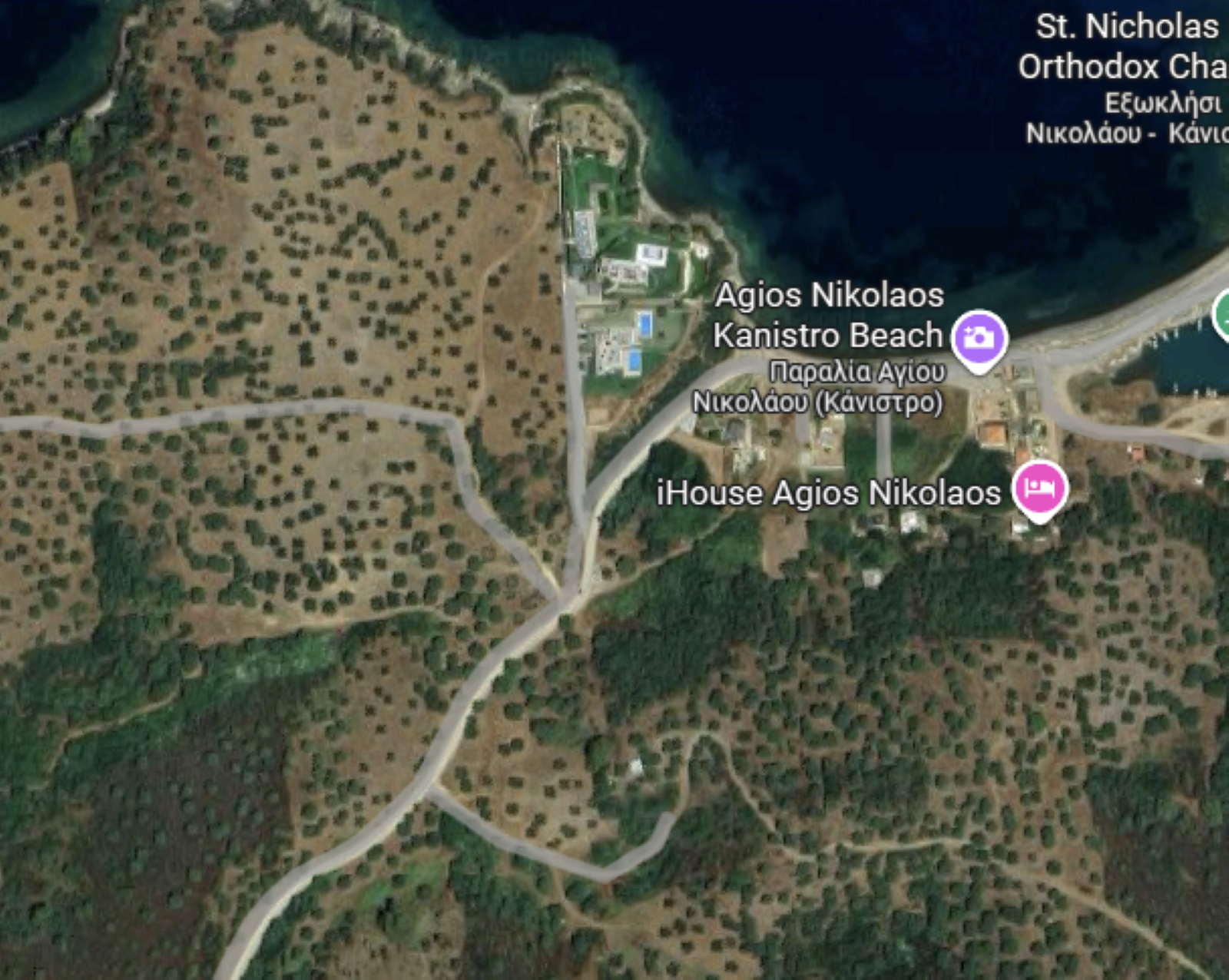Click the isolated small white building south of junction
This screenshot has height=980, width=1229.
click(635, 766)
